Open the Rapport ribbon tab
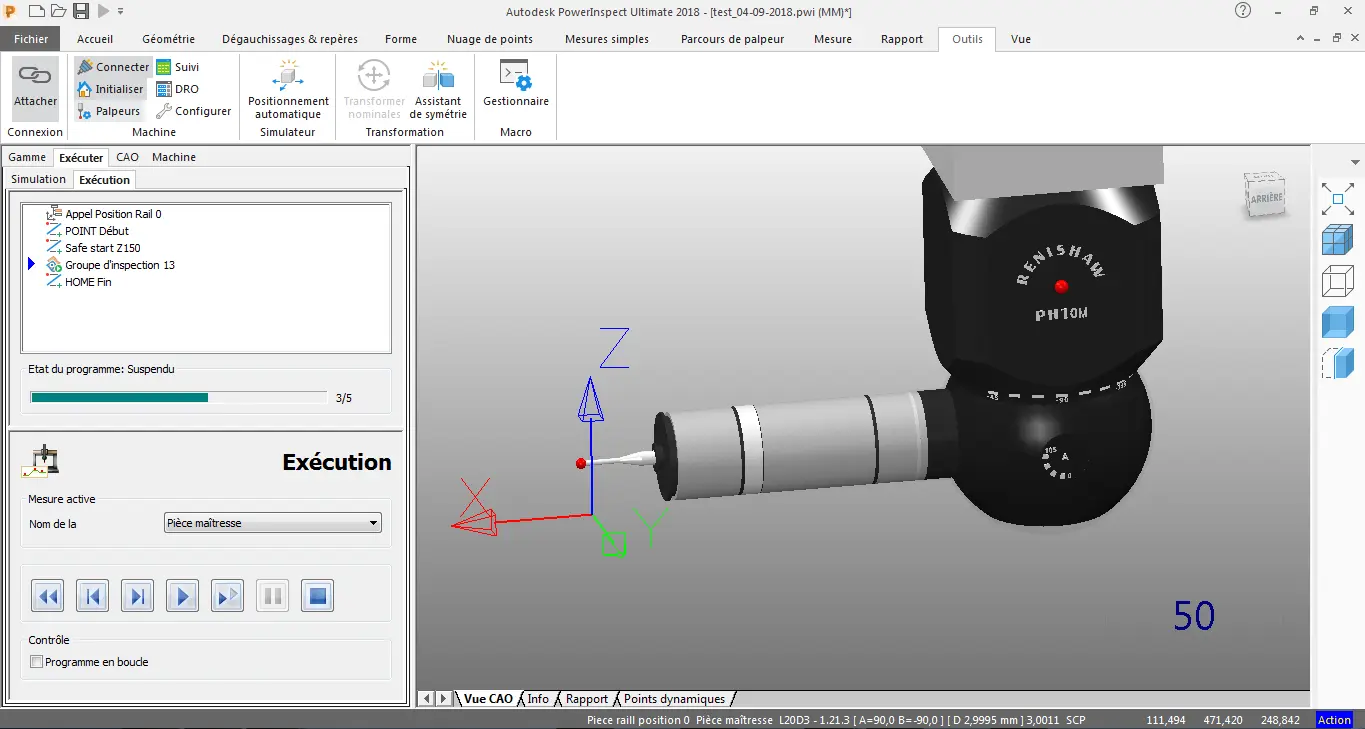 point(902,39)
